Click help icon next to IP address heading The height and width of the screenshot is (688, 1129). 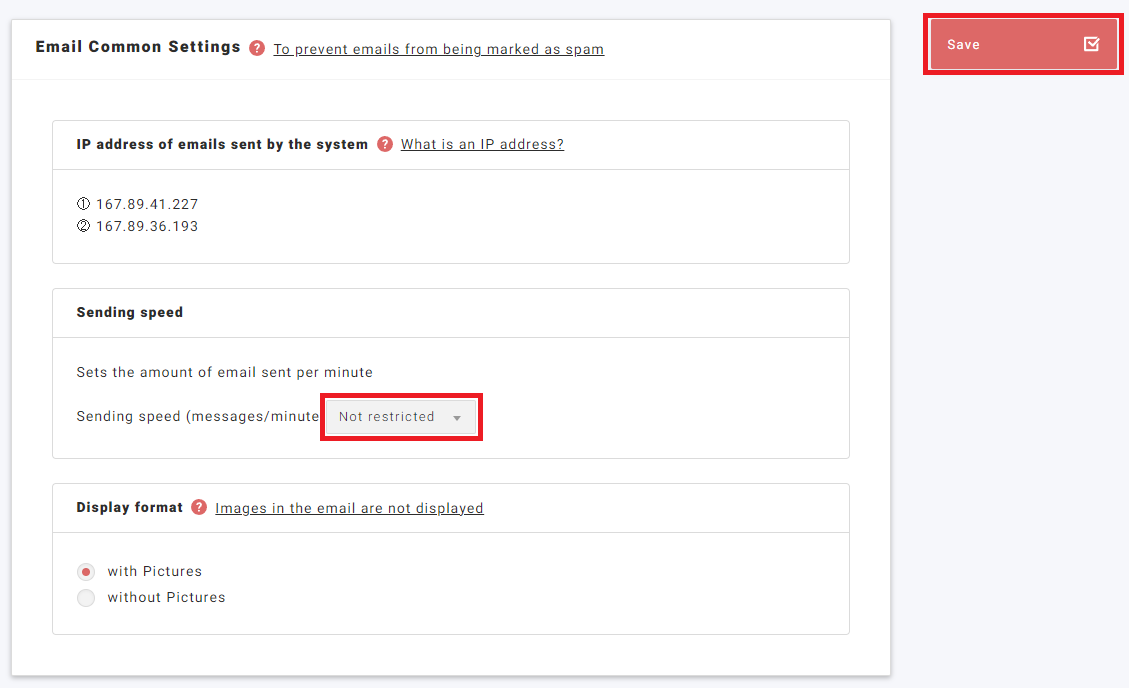[385, 144]
